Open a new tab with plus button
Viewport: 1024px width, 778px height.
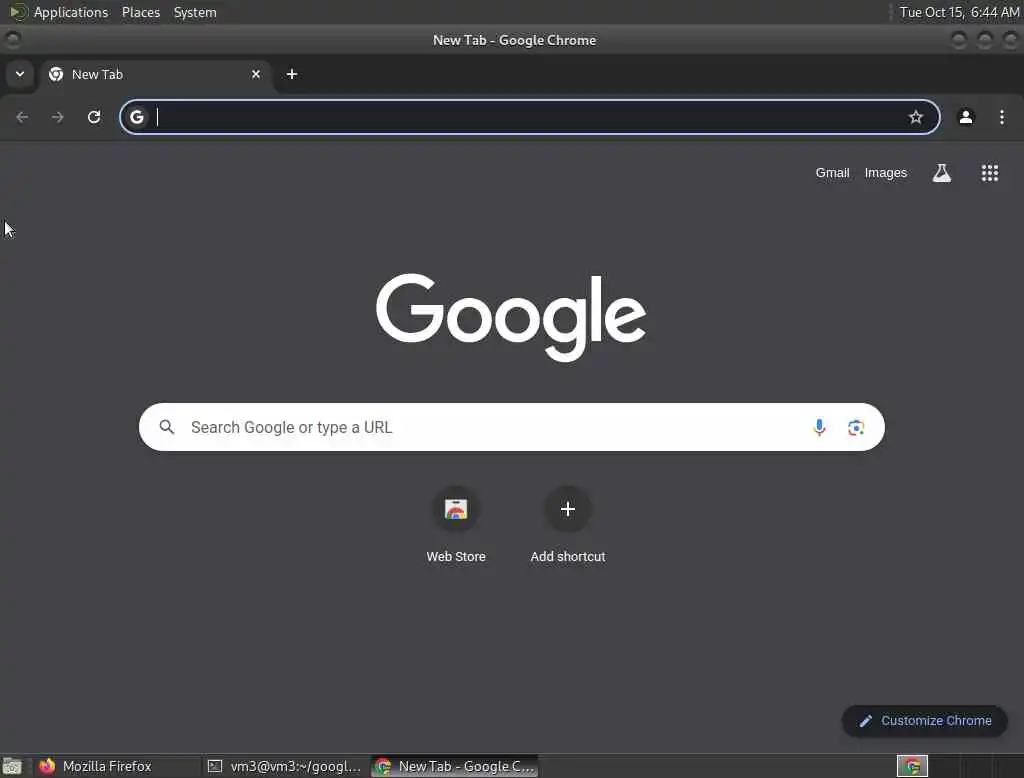pos(292,74)
